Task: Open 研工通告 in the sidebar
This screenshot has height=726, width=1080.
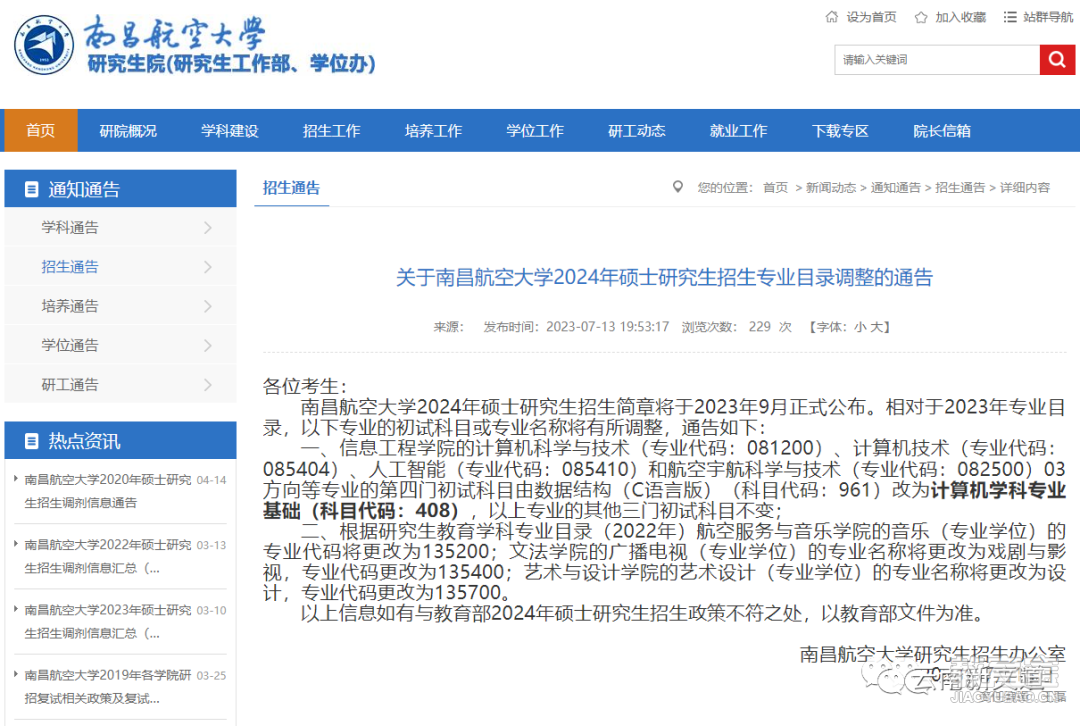Action: tap(70, 385)
